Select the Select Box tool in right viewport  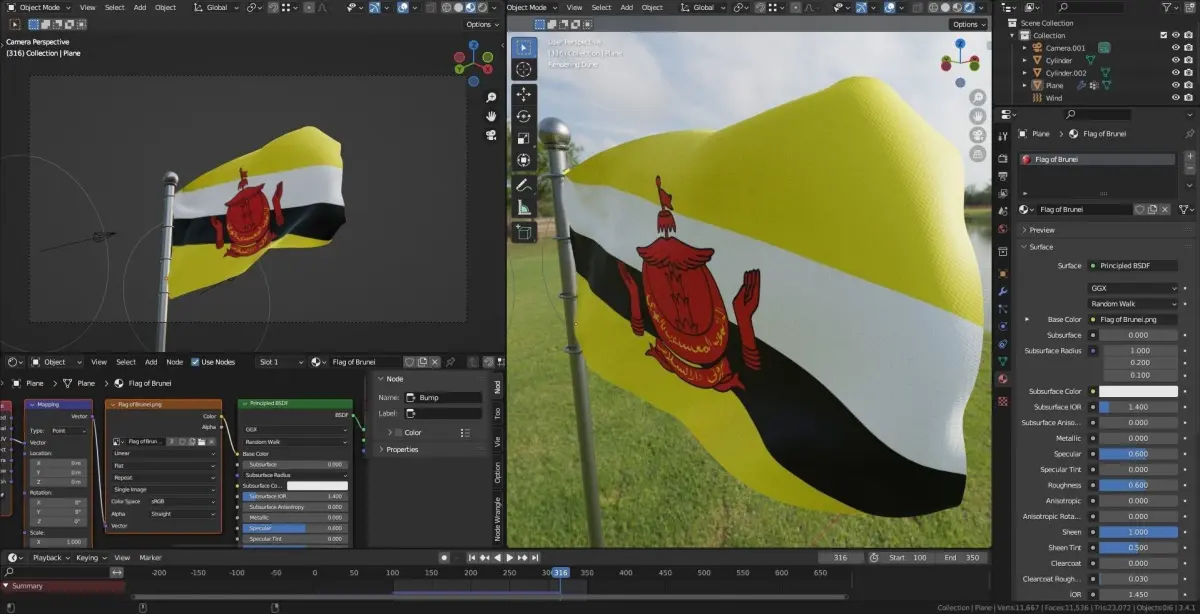point(524,47)
